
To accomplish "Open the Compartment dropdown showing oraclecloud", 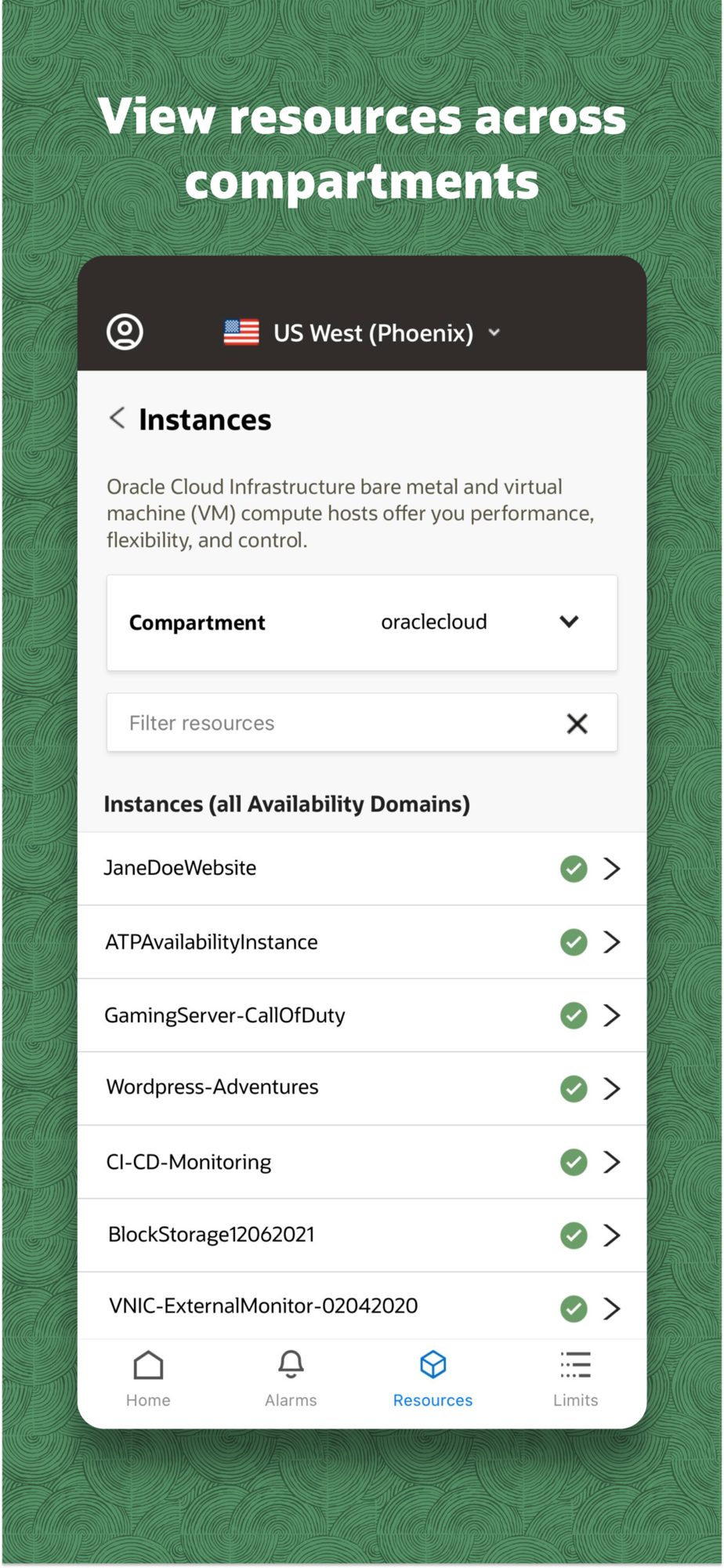I will coord(362,622).
